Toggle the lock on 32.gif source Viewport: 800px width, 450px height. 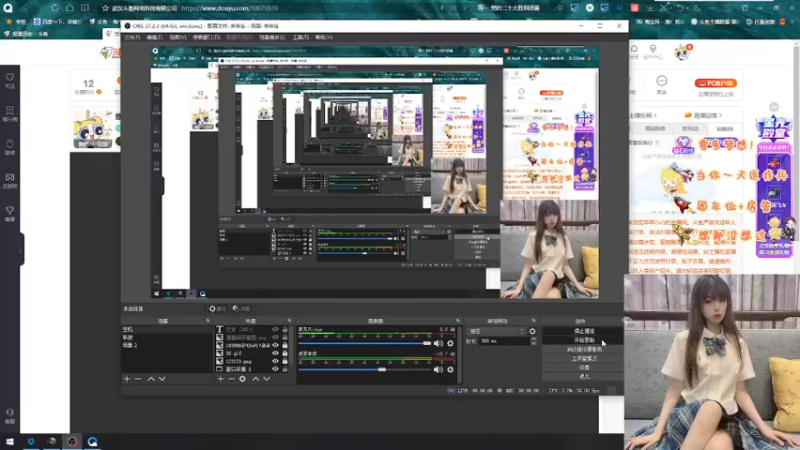click(x=285, y=353)
